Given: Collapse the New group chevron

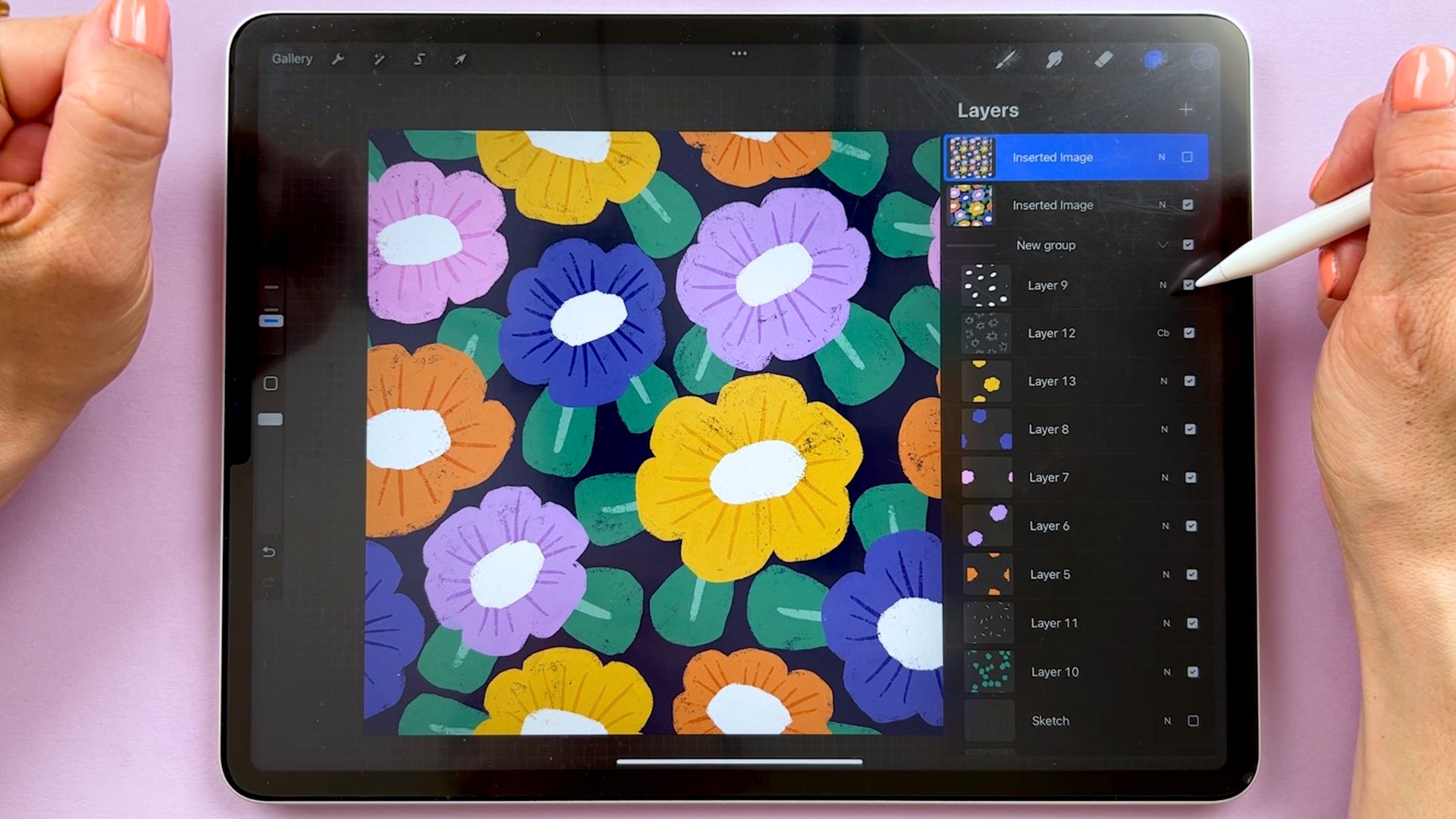Looking at the screenshot, I should [x=1163, y=245].
